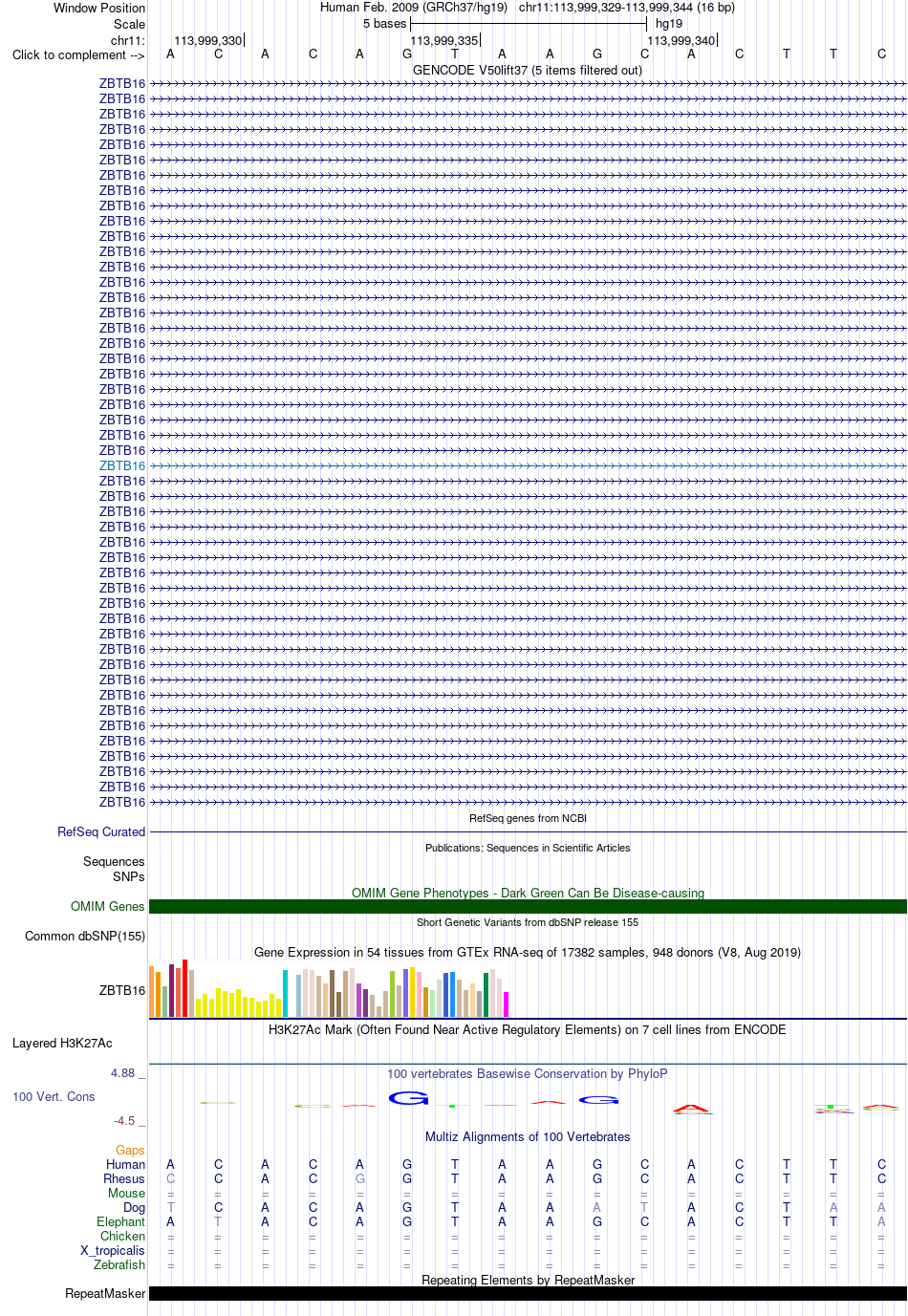
Task: Click the Layered H3K27Ac label
Action: [x=62, y=1044]
